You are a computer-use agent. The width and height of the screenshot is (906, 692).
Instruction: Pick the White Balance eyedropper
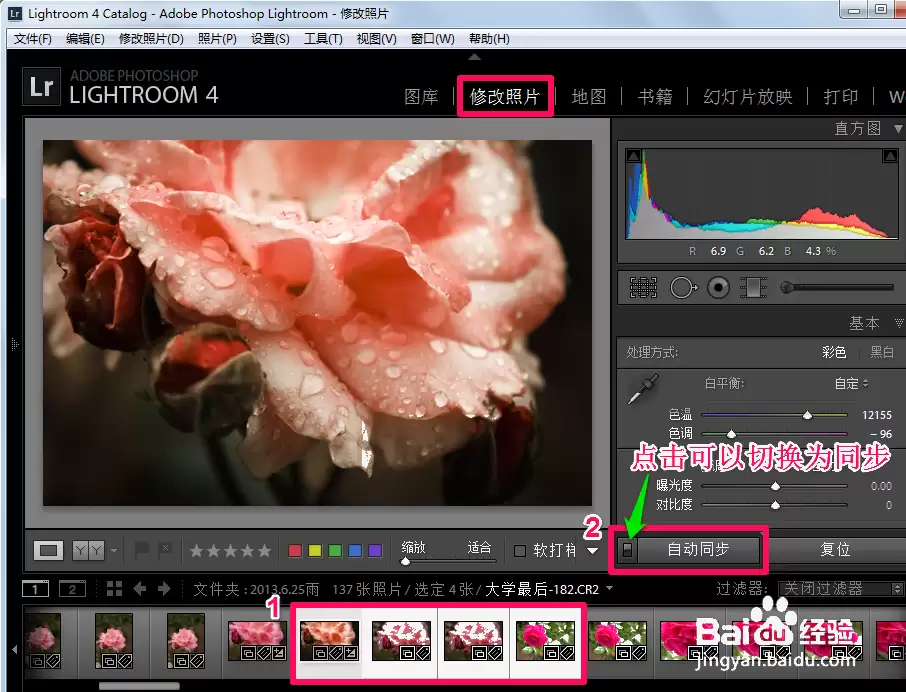643,389
